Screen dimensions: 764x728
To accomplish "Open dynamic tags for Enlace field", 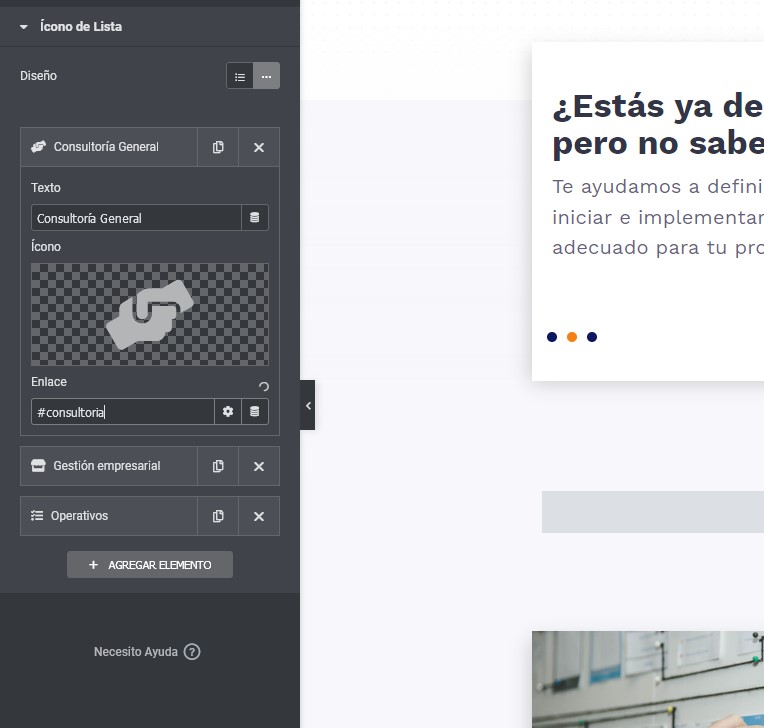I will coord(255,412).
